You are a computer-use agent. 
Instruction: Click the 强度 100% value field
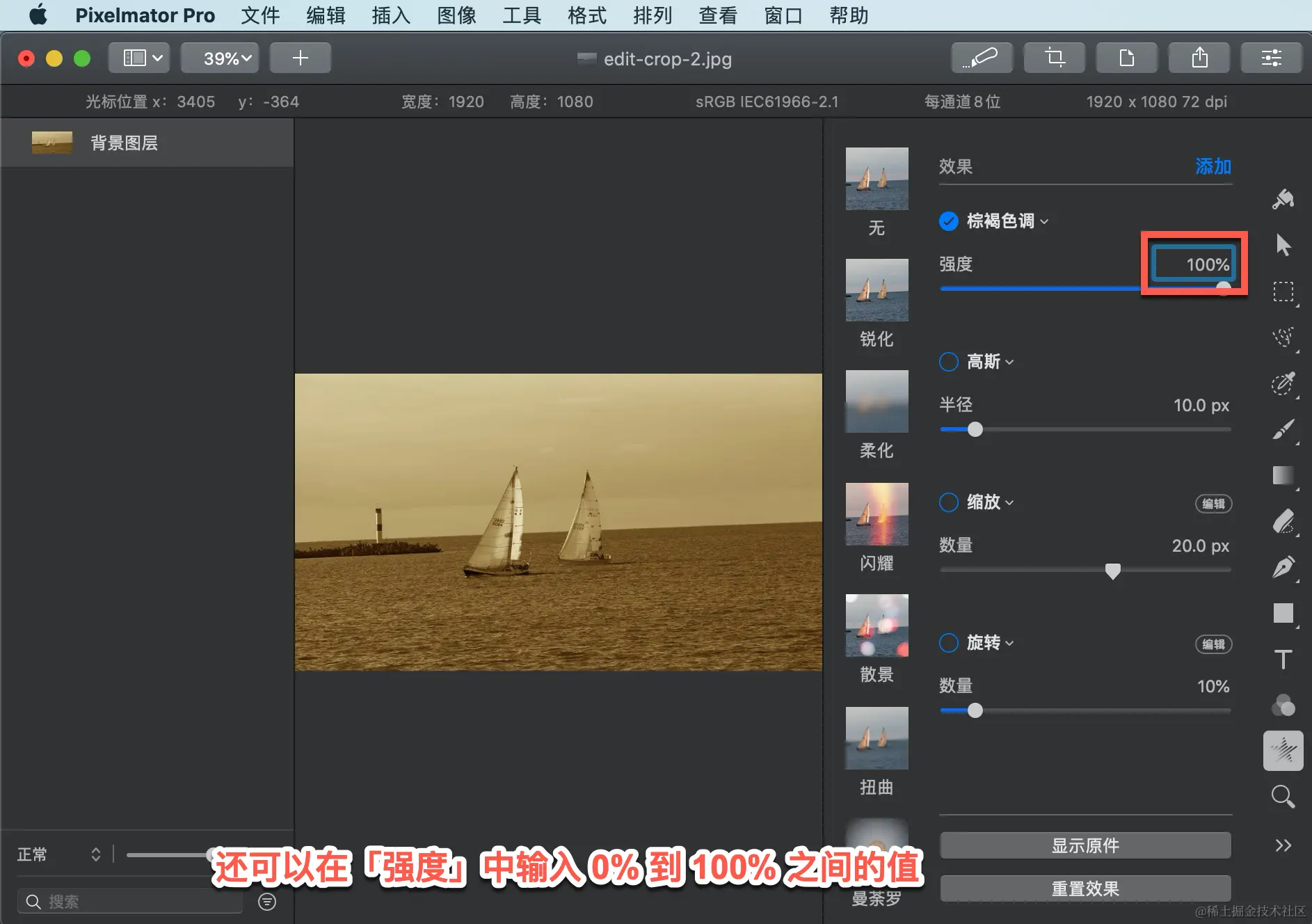coord(1194,264)
